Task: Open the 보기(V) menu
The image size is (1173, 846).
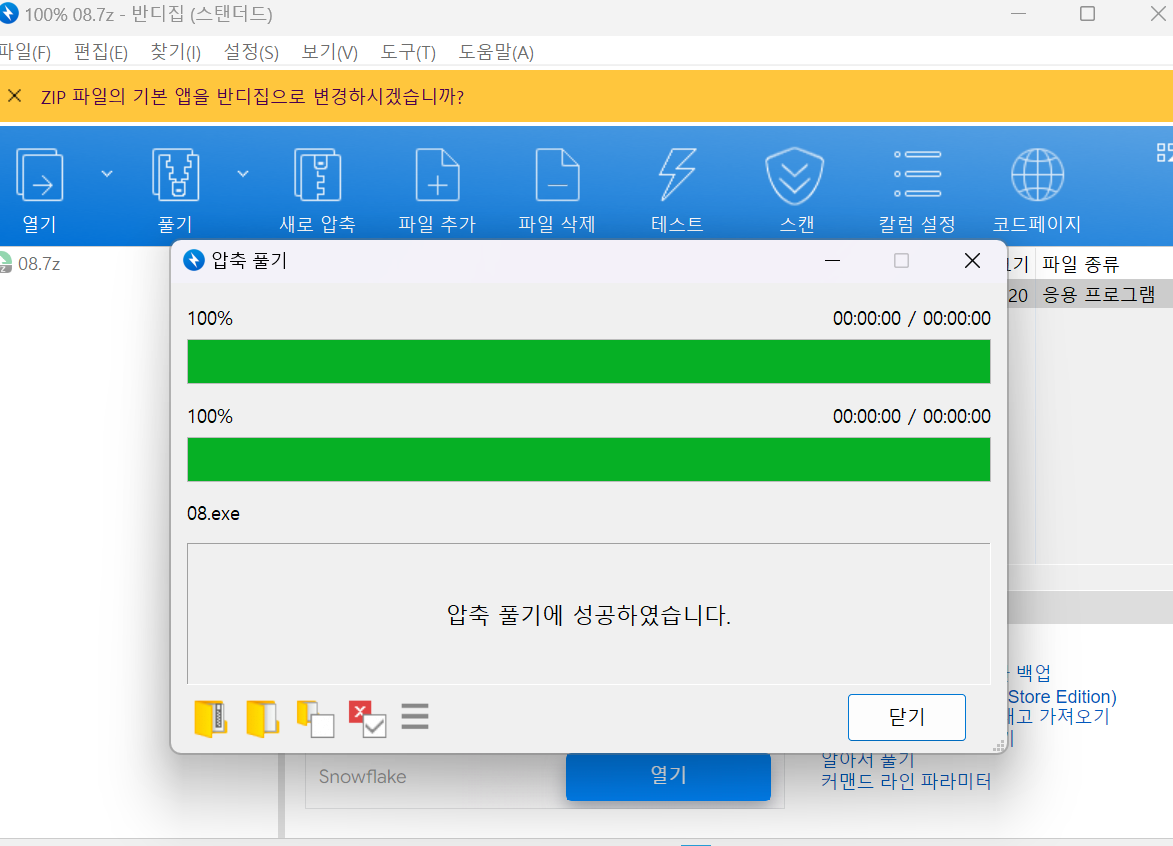Action: [x=329, y=52]
